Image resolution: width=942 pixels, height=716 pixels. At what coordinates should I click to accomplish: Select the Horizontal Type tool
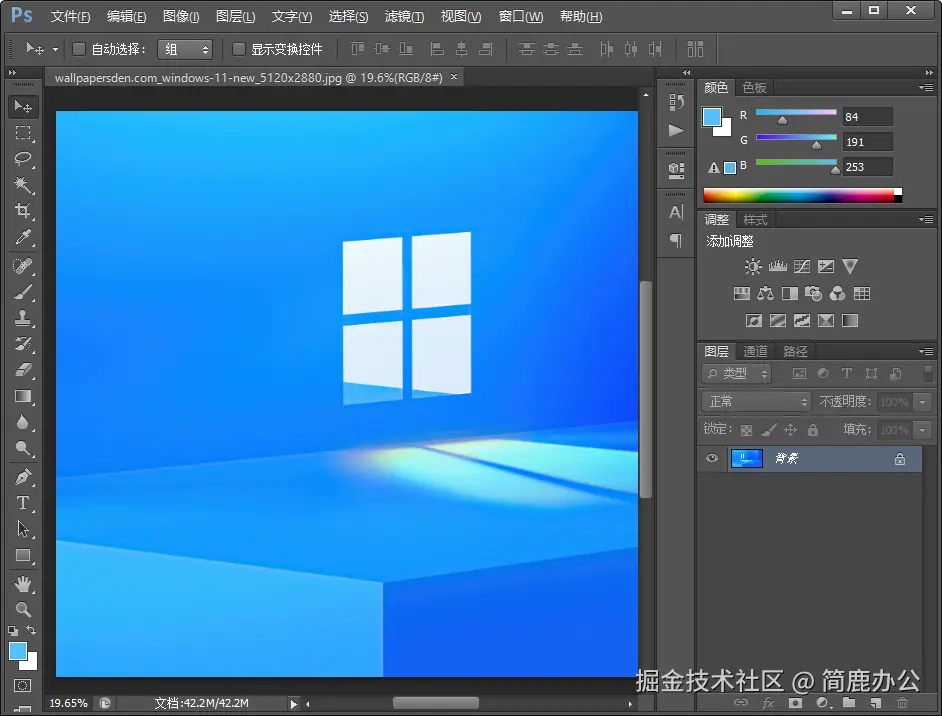pyautogui.click(x=23, y=503)
